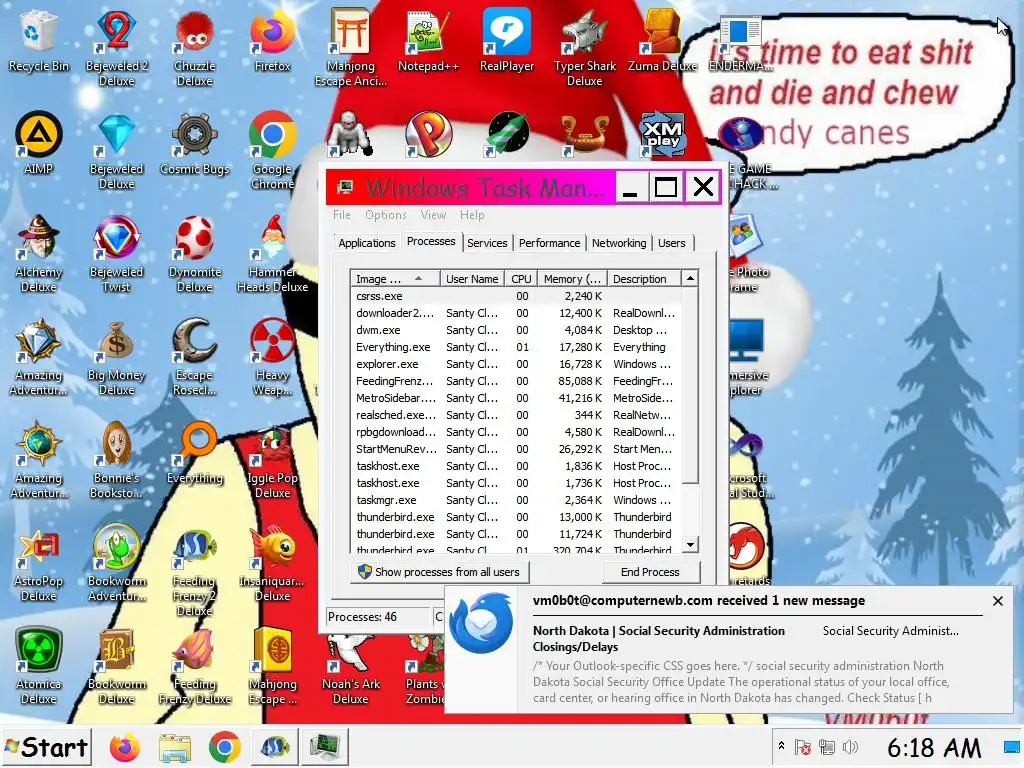The image size is (1024, 768).
Task: Show hidden system tray icons
Action: (781, 746)
